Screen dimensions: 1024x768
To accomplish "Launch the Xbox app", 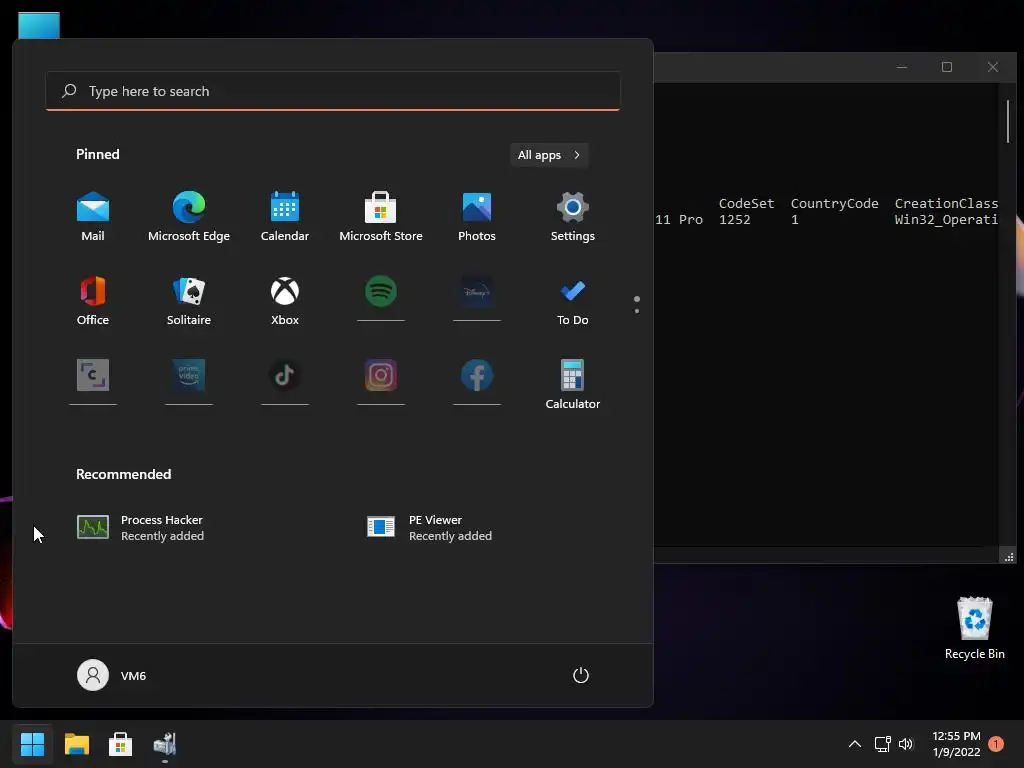I will 285,300.
